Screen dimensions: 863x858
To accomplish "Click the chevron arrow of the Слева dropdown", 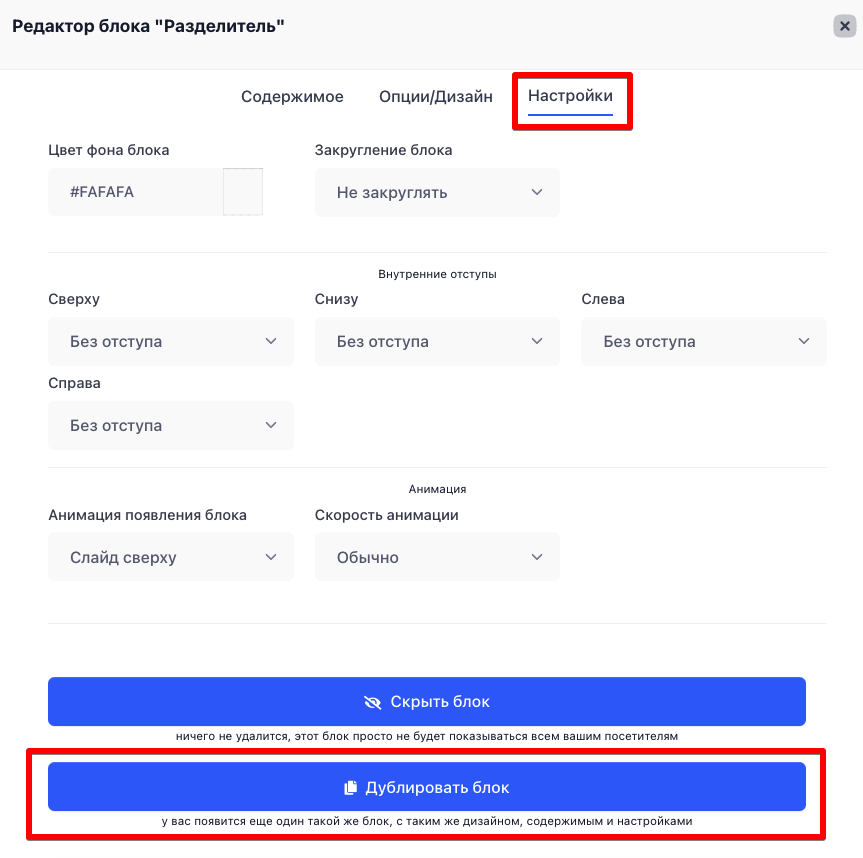I will [804, 341].
